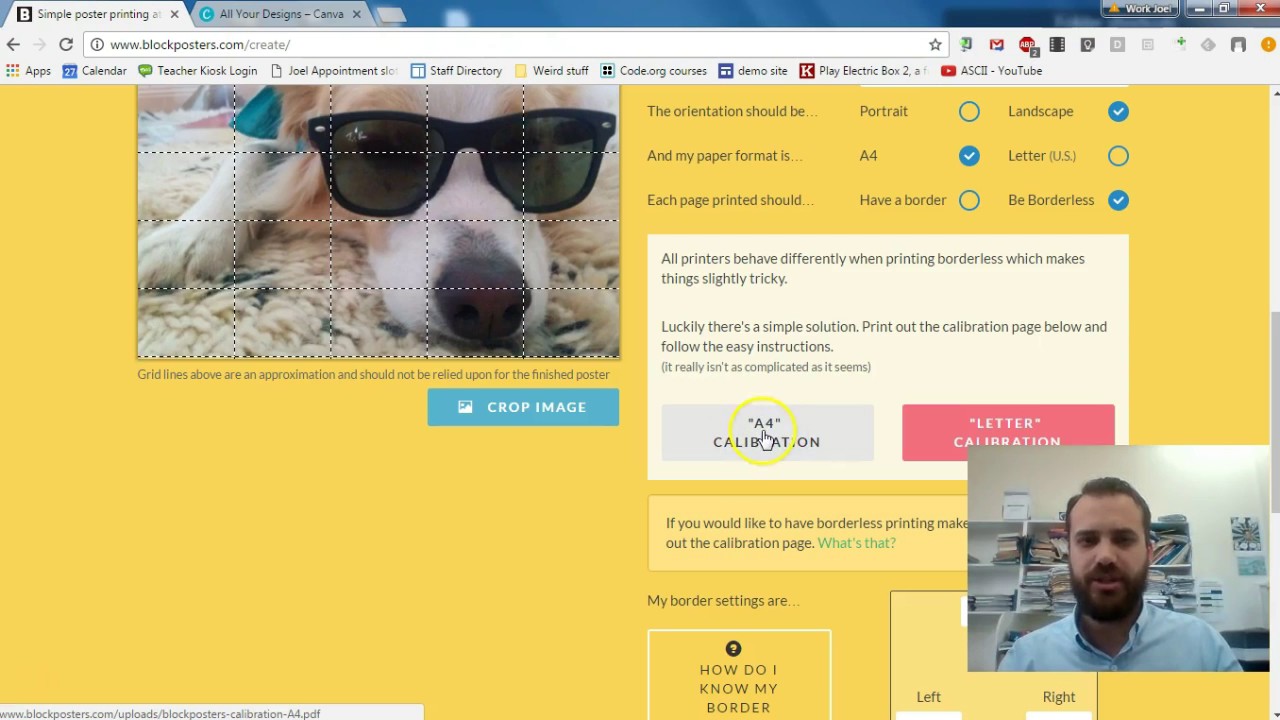Open a new browser tab
The image size is (1280, 720).
click(x=391, y=14)
